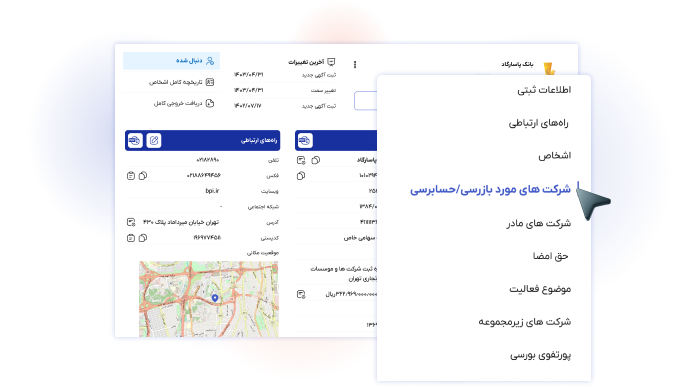Select شرکت های مادر menu item
This screenshot has width=694, height=388.
539,223
